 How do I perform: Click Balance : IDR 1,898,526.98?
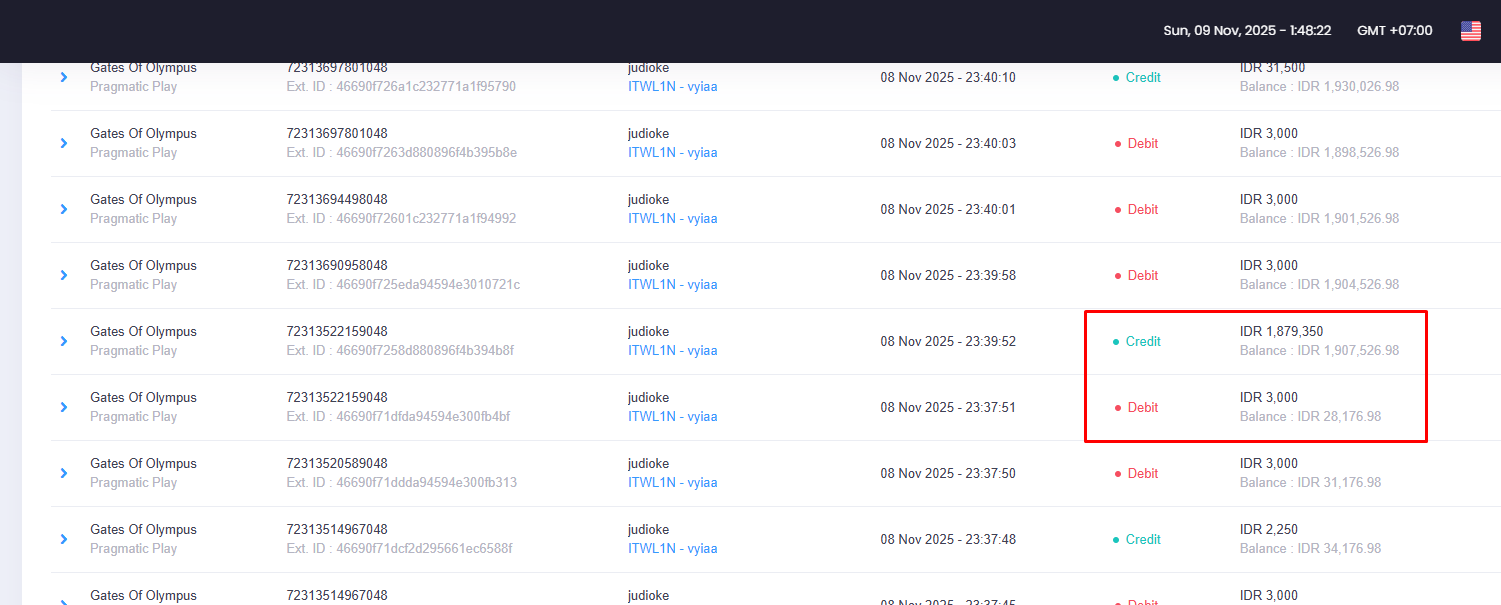[1320, 153]
